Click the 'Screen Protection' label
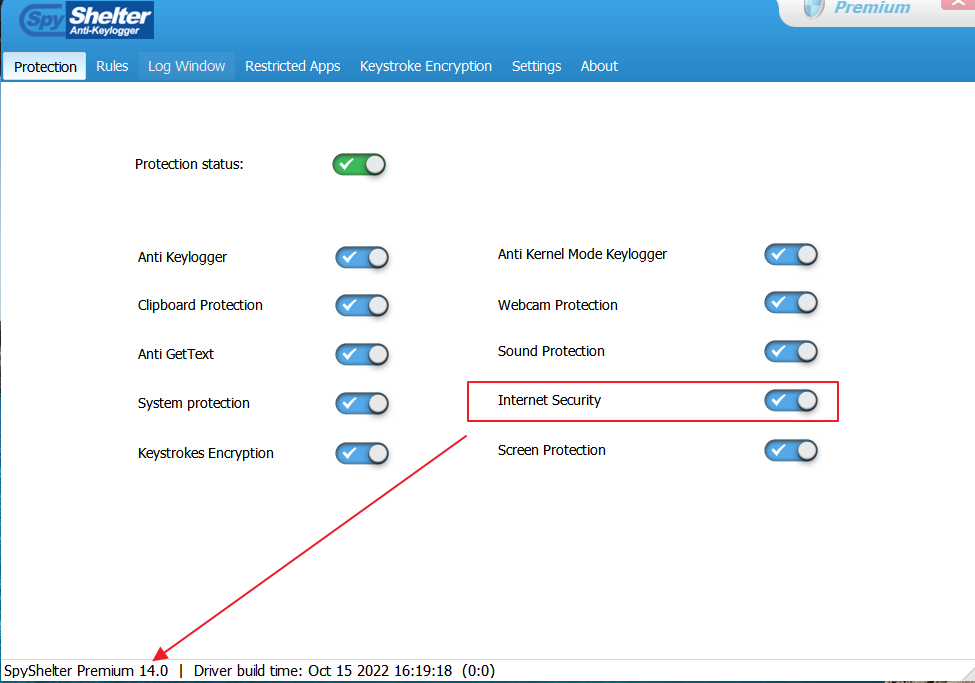This screenshot has height=683, width=975. (x=552, y=450)
